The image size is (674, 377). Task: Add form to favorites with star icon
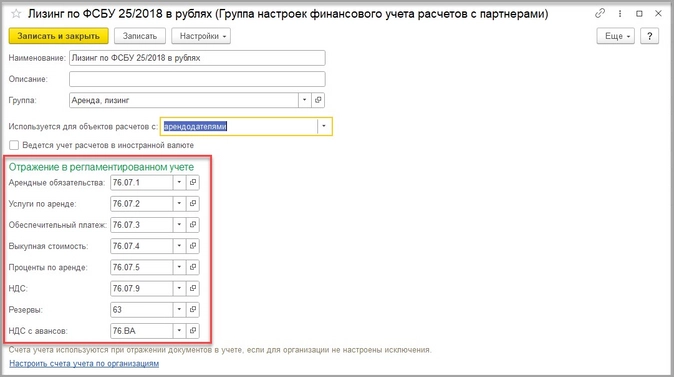pos(16,14)
